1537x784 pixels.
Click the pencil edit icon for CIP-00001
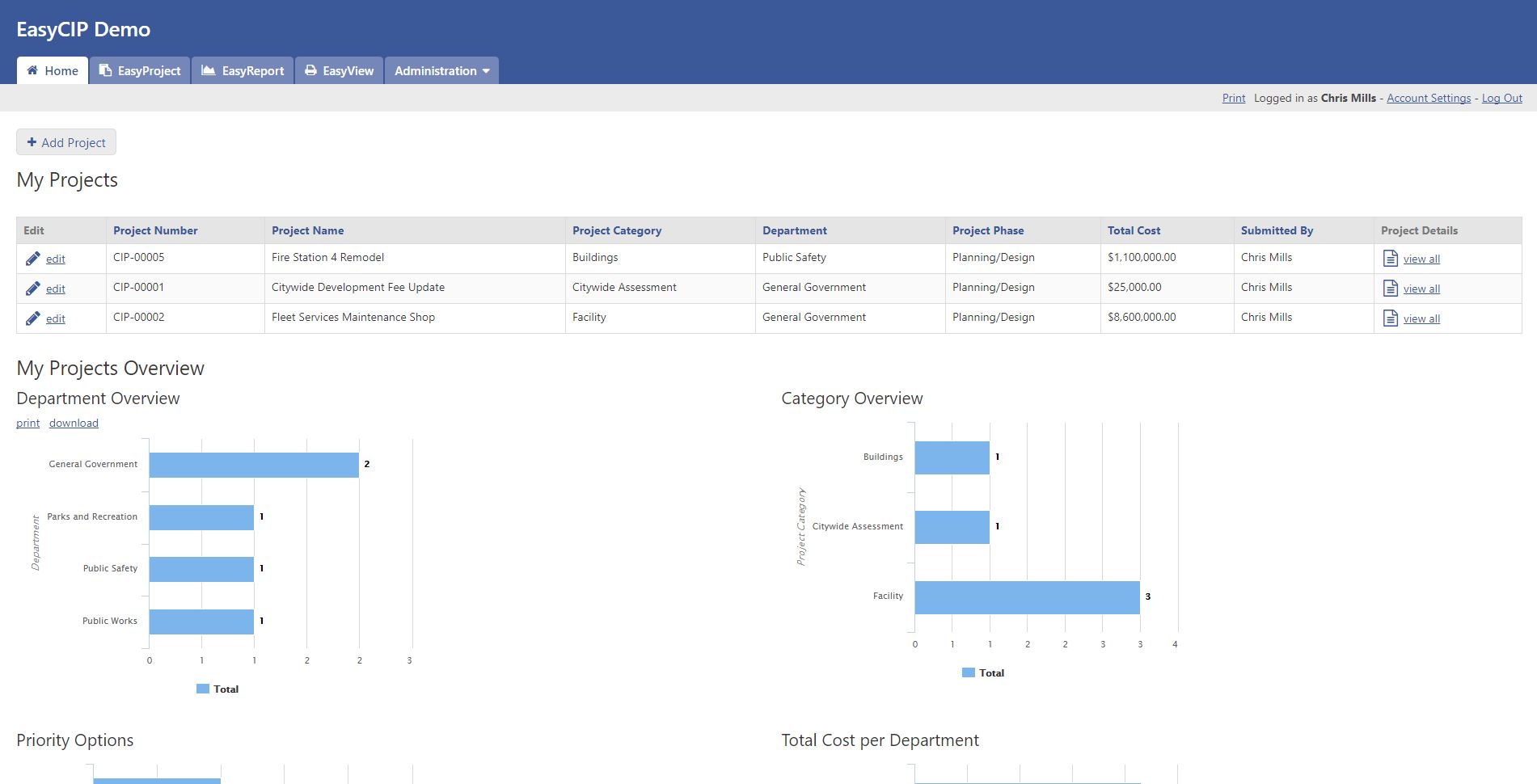click(33, 288)
